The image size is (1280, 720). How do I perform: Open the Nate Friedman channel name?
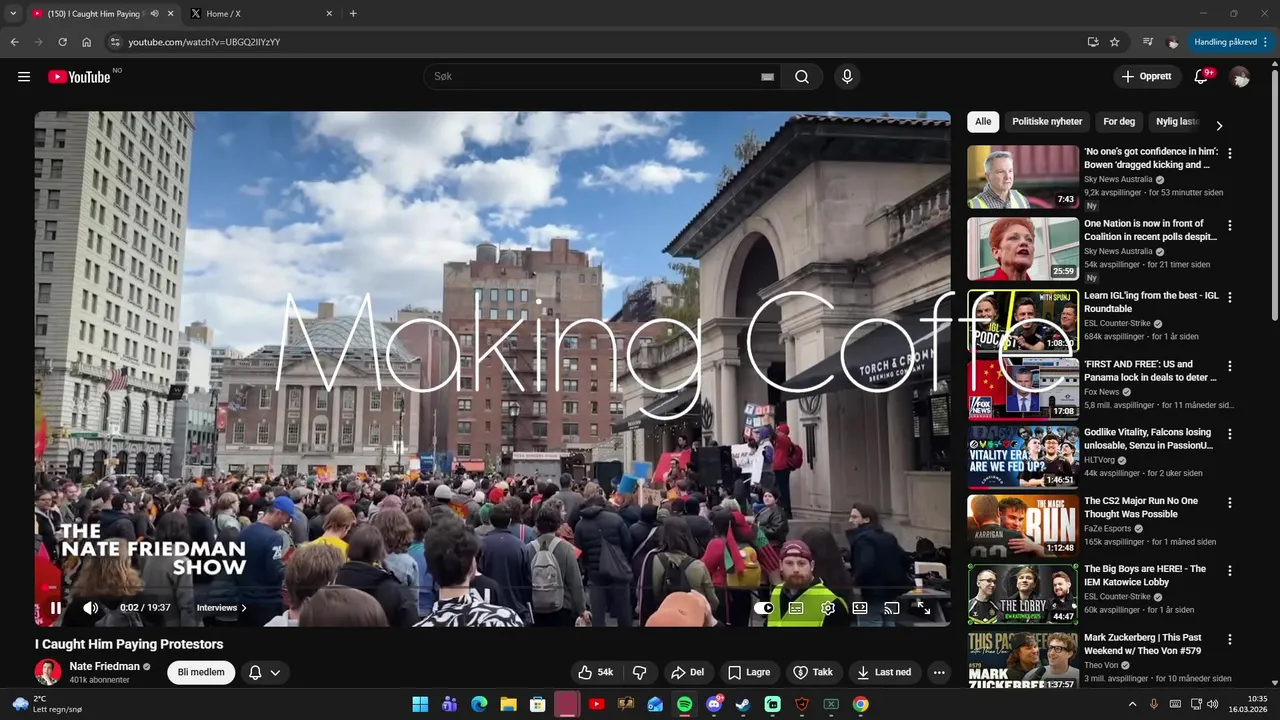tap(105, 666)
